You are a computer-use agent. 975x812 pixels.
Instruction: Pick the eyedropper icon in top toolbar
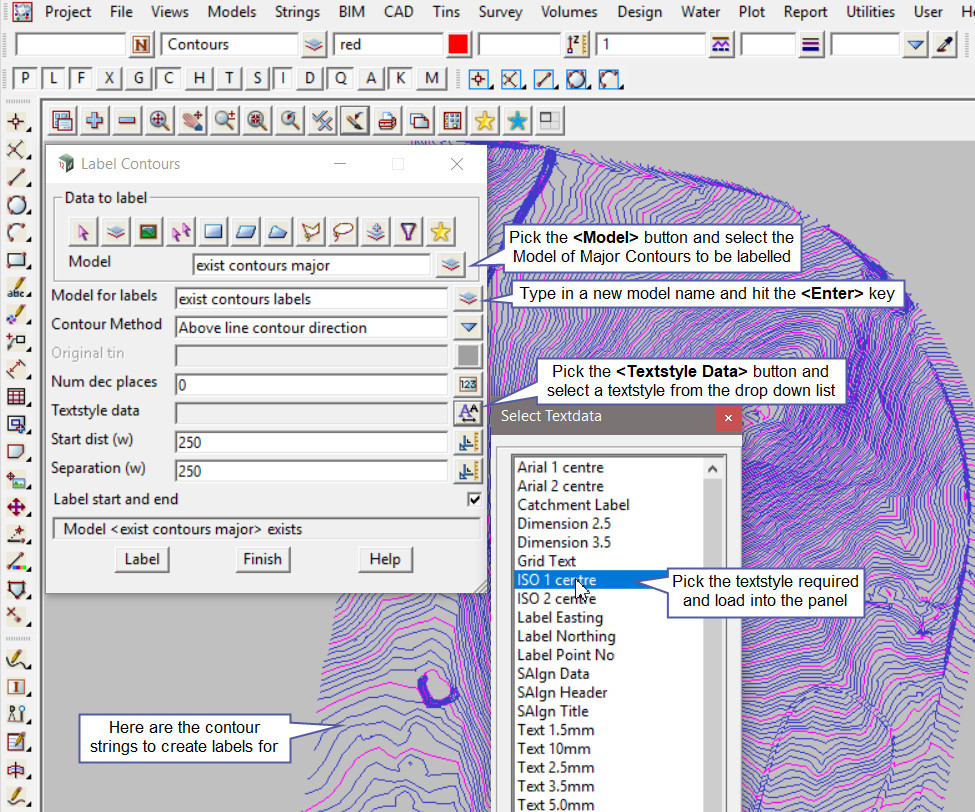click(x=945, y=45)
